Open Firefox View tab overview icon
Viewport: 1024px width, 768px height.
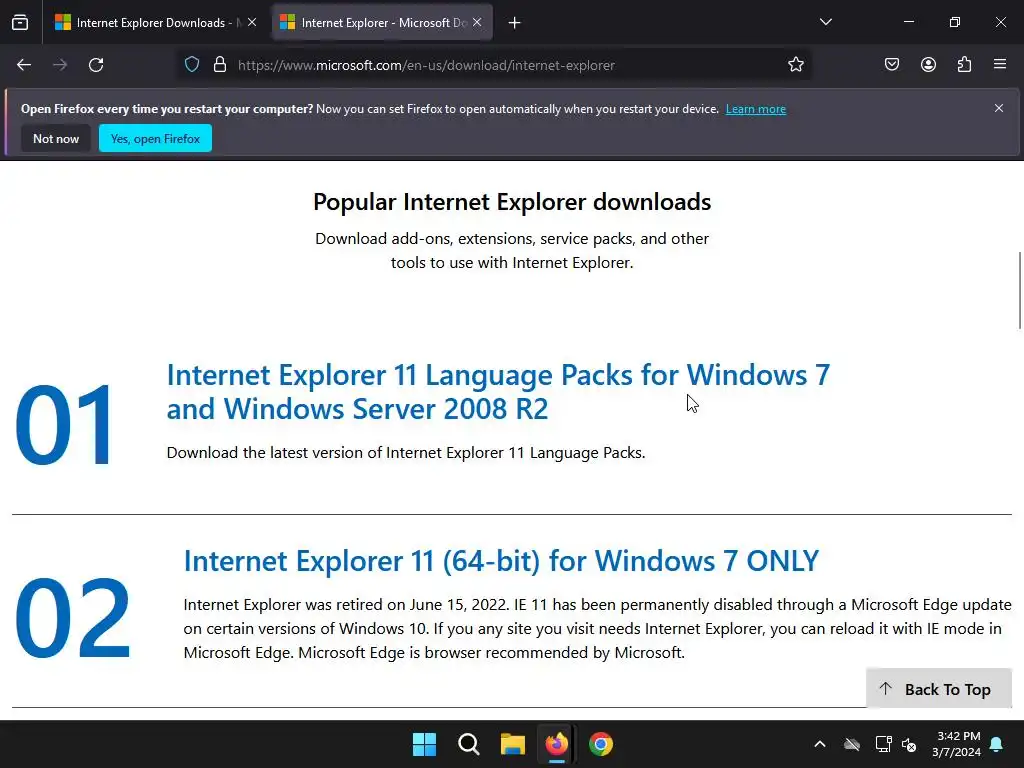(20, 22)
